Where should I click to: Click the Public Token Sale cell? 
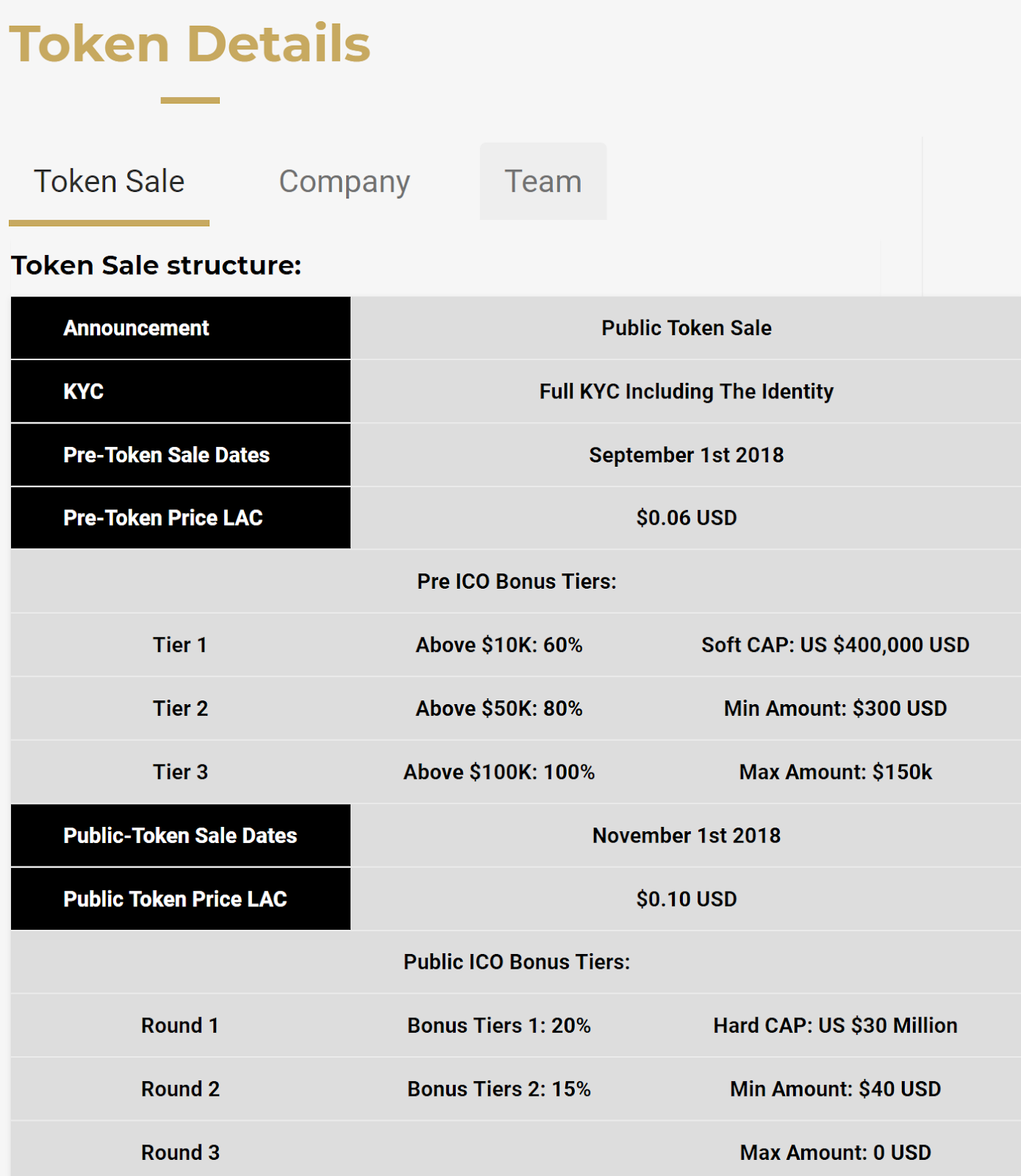(686, 328)
